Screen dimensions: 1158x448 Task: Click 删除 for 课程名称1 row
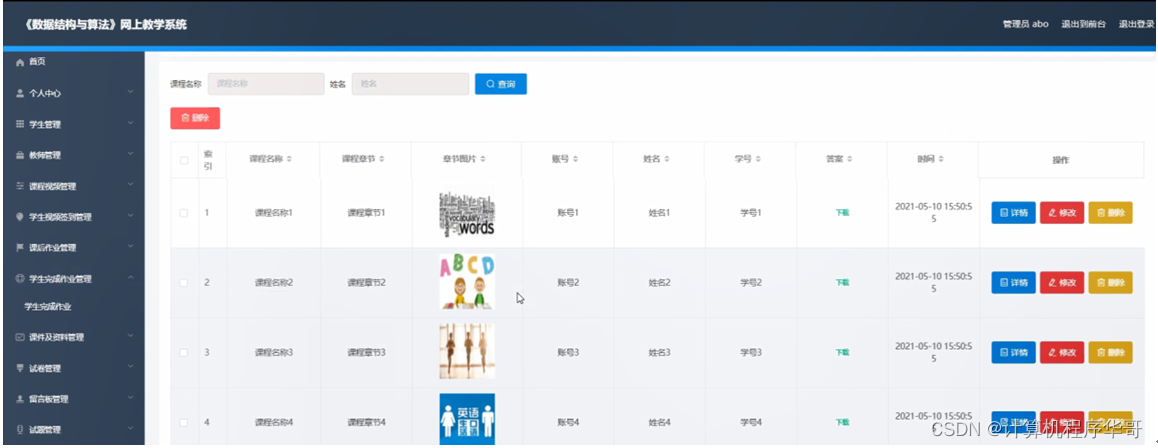coord(1110,213)
